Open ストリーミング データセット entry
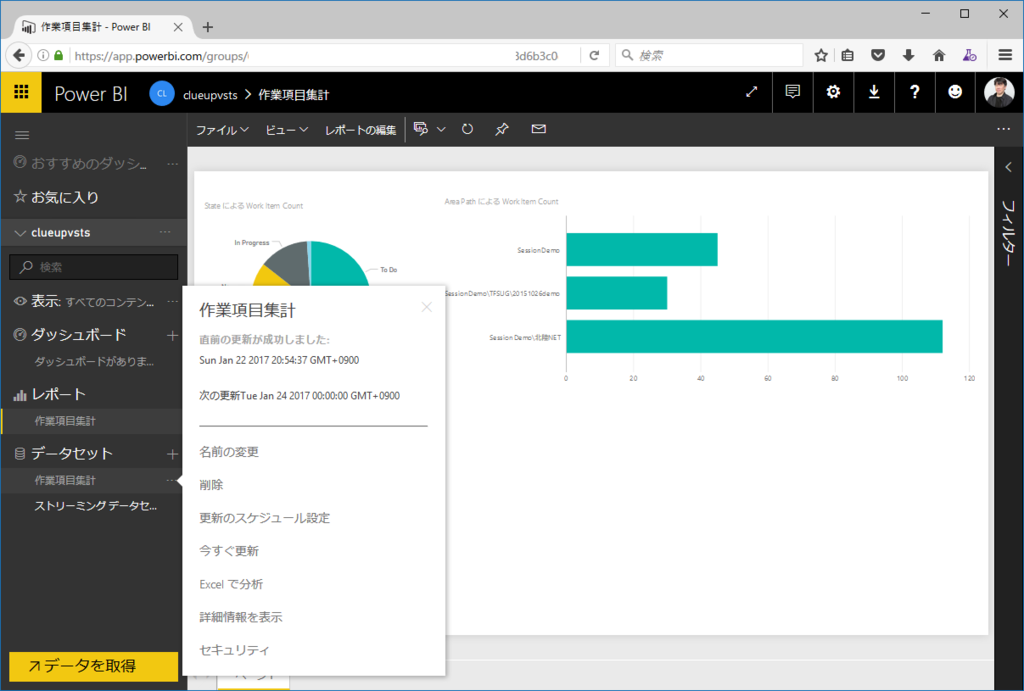This screenshot has height=691, width=1024. tap(96, 506)
